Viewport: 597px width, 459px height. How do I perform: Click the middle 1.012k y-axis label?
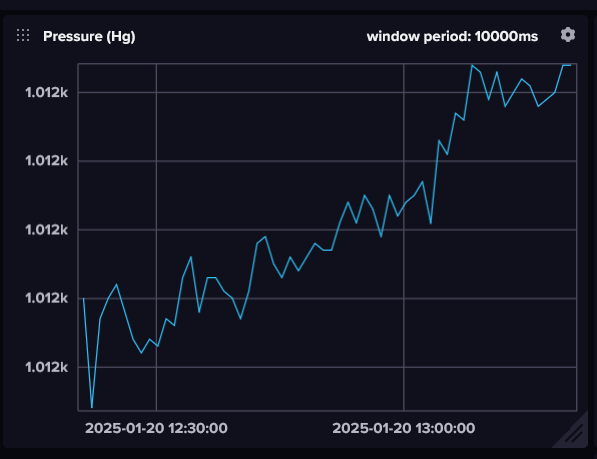click(x=46, y=230)
